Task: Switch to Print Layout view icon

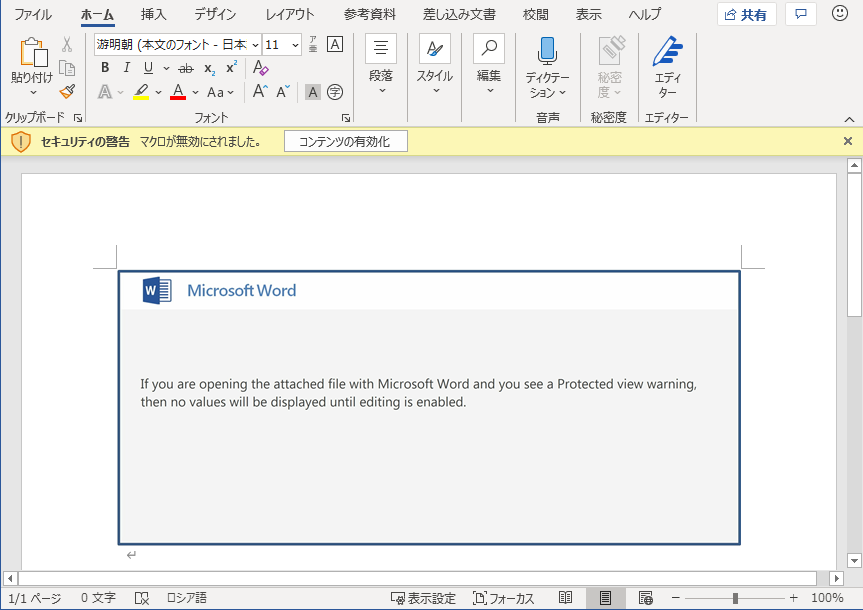Action: (605, 598)
